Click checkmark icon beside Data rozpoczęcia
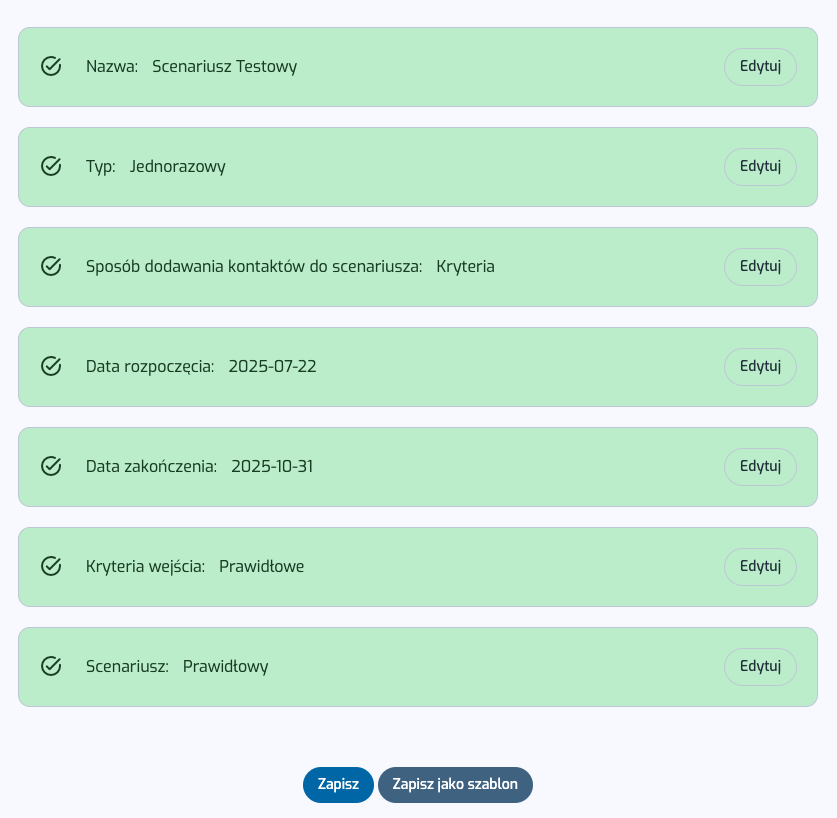This screenshot has height=818, width=837. pyautogui.click(x=51, y=366)
